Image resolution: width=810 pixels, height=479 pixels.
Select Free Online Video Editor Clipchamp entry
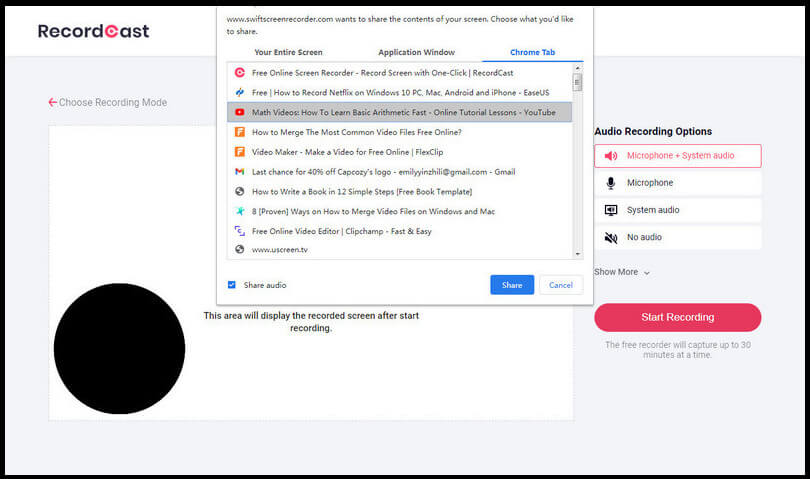(400, 231)
